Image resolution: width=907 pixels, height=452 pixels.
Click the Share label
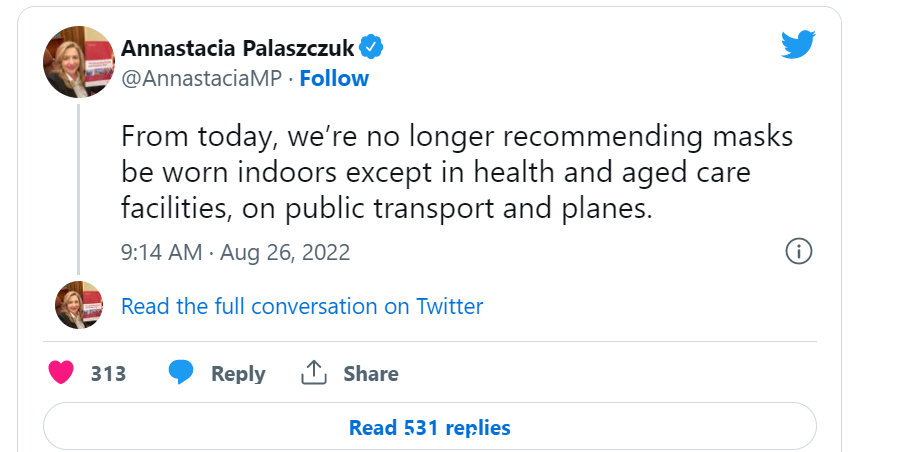(371, 373)
